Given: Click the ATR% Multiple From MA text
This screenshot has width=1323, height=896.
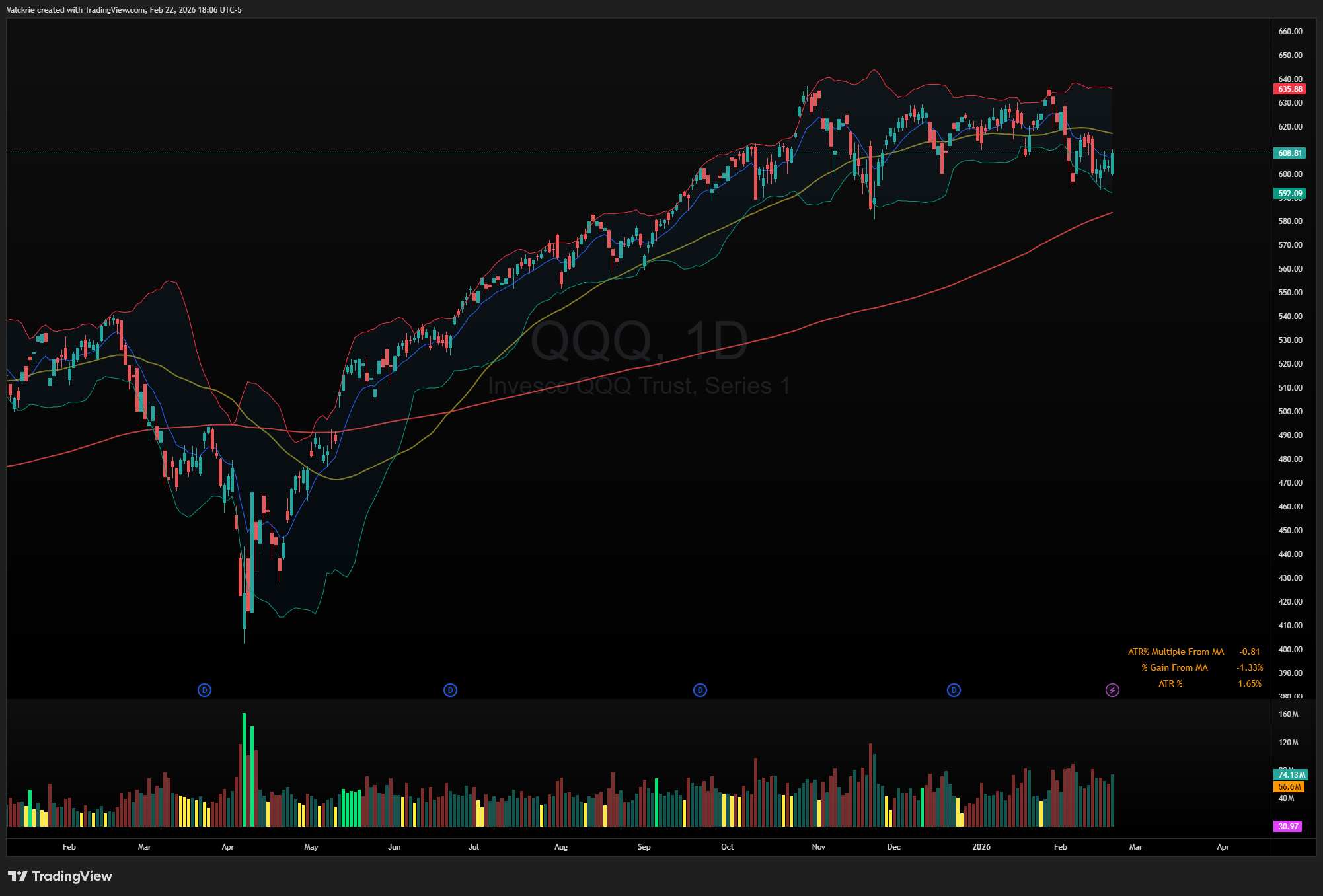Looking at the screenshot, I should pos(1176,652).
